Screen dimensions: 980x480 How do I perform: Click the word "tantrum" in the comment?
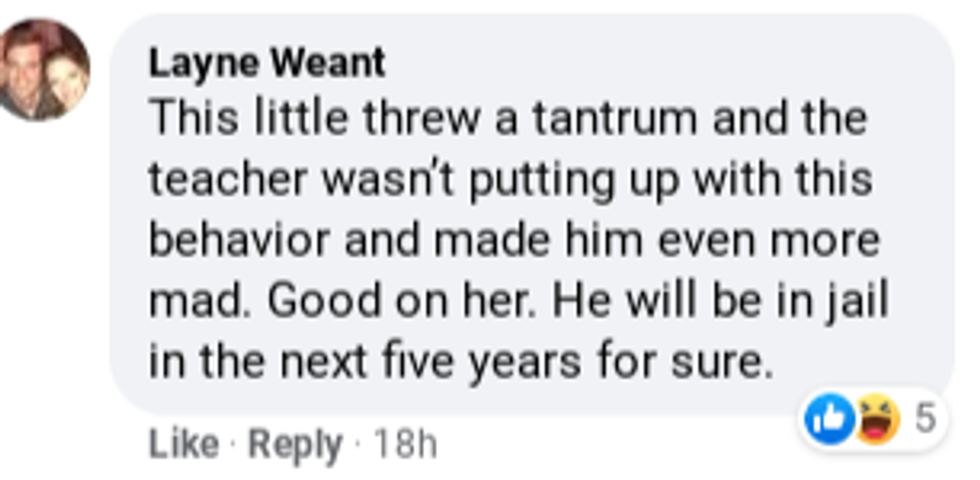coord(614,121)
